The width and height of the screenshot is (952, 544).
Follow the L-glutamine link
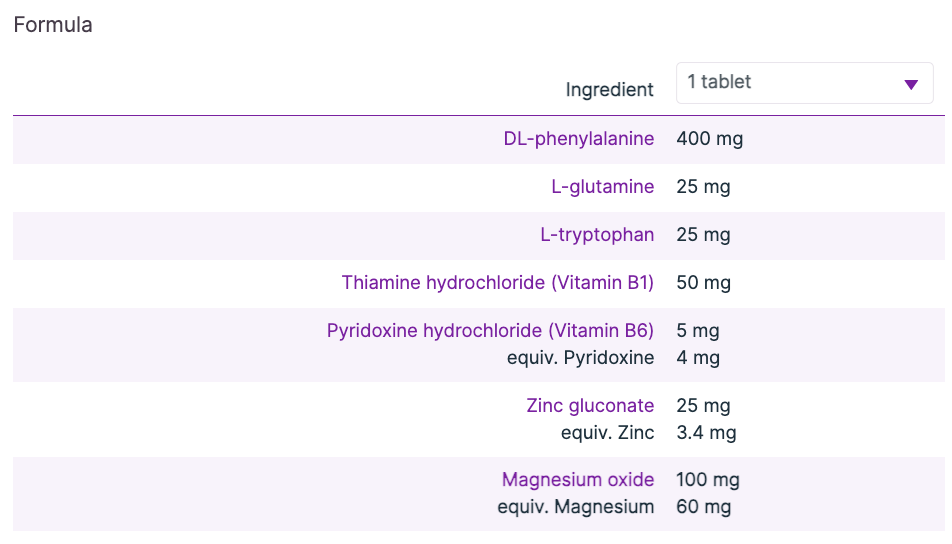tap(602, 187)
